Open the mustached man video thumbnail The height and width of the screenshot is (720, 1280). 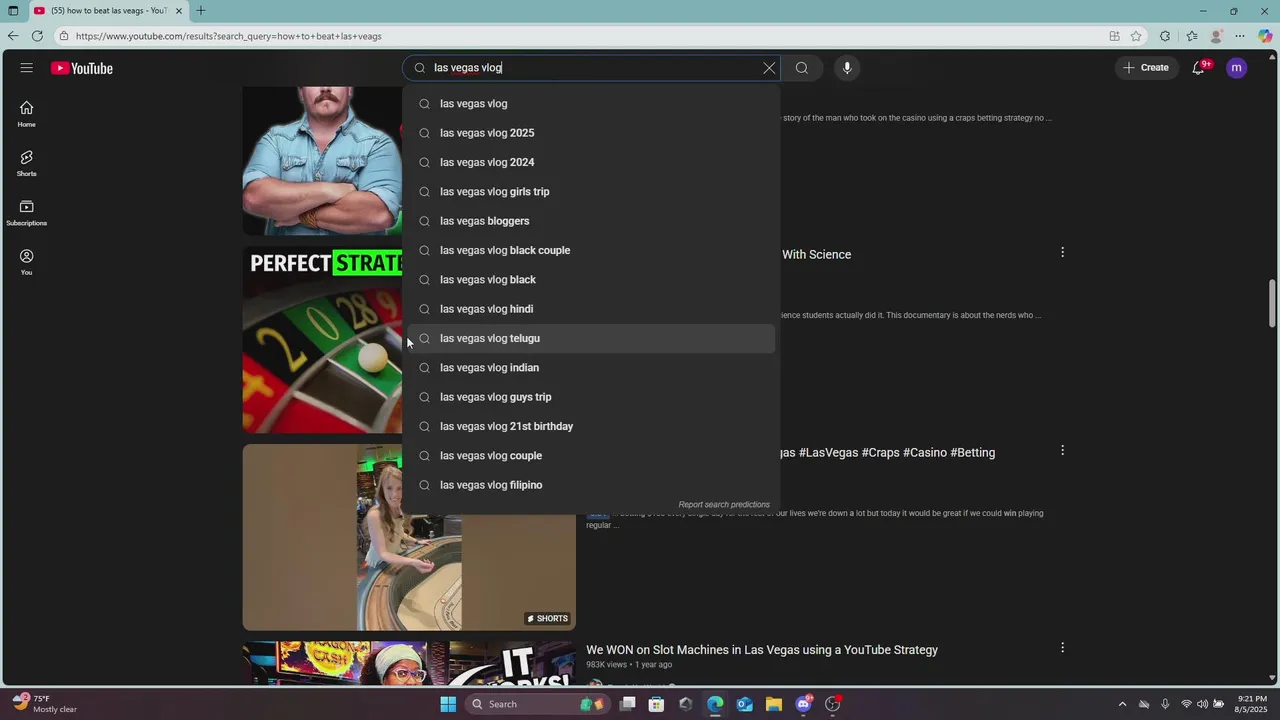[322, 160]
